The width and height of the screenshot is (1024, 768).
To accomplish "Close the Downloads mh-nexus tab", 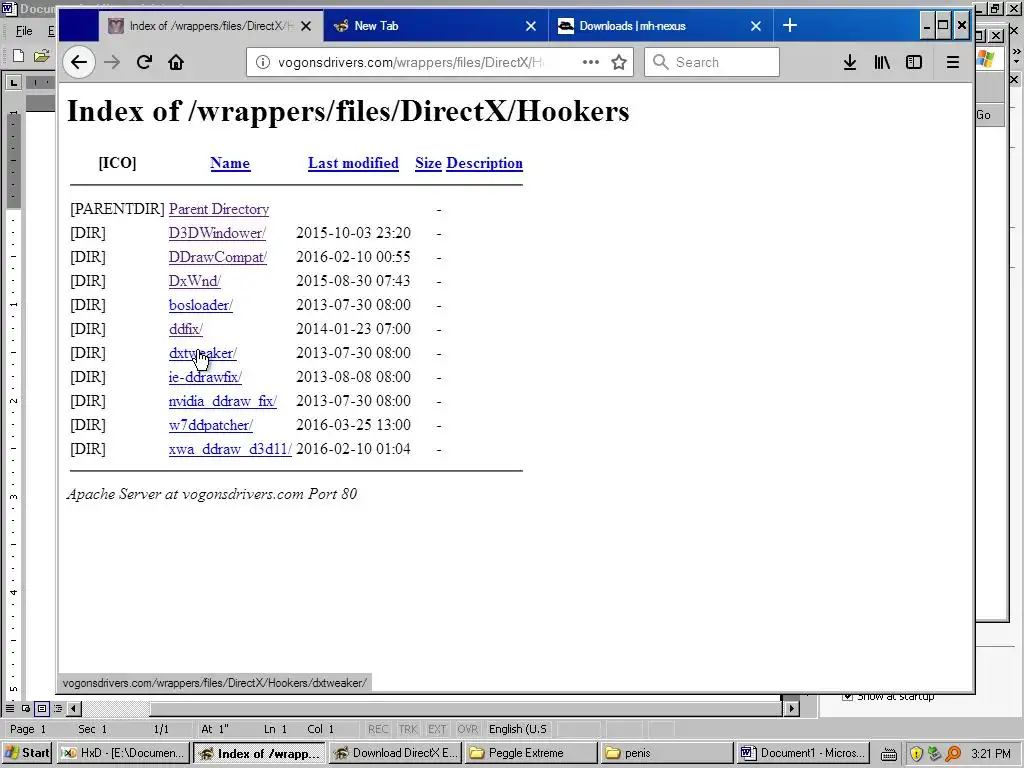I will coord(756,26).
